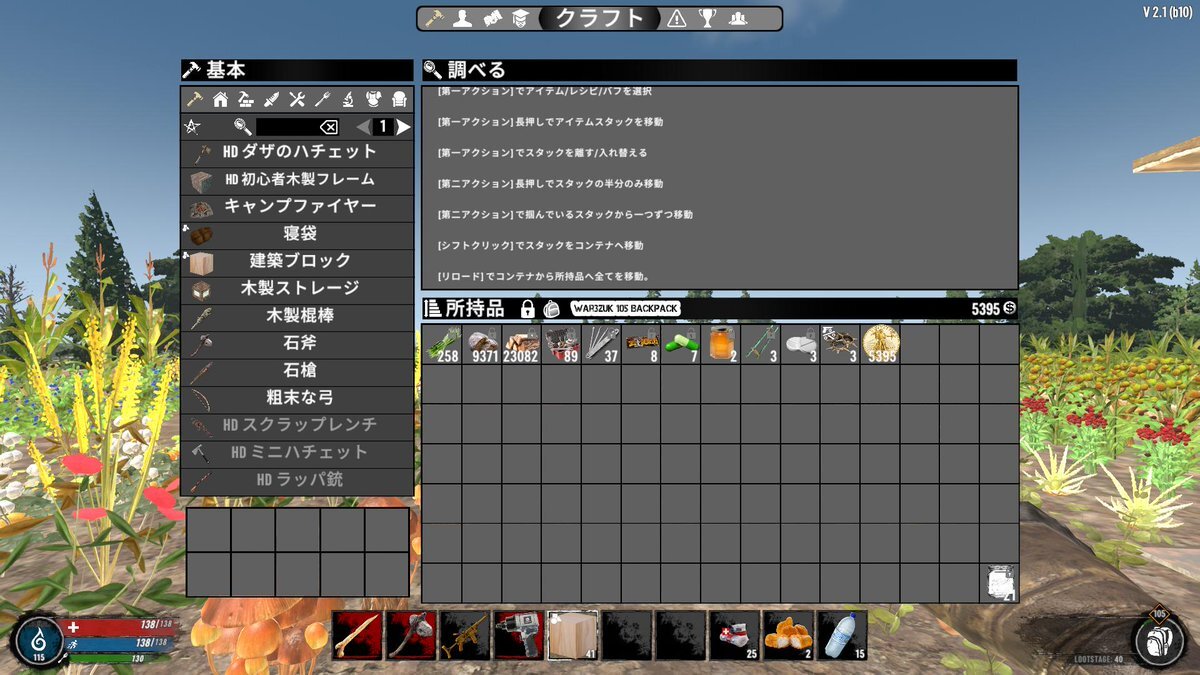Image resolution: width=1200 pixels, height=675 pixels.
Task: Open the challenges trophy tab
Action: [707, 18]
